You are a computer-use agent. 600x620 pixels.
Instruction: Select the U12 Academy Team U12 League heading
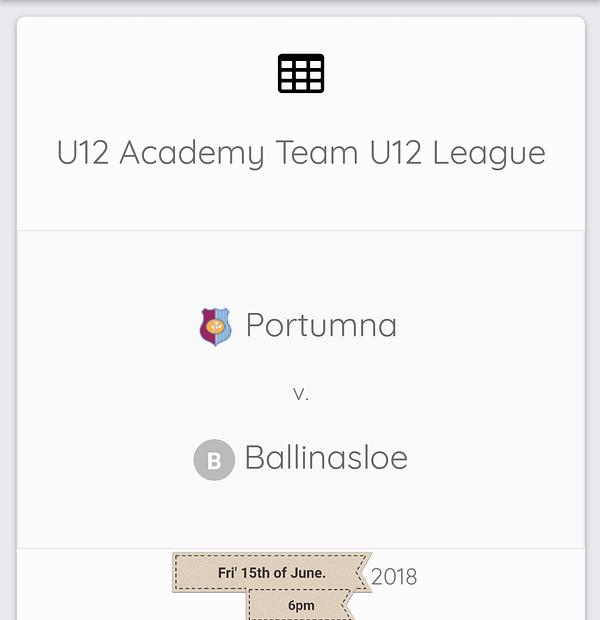(x=301, y=153)
